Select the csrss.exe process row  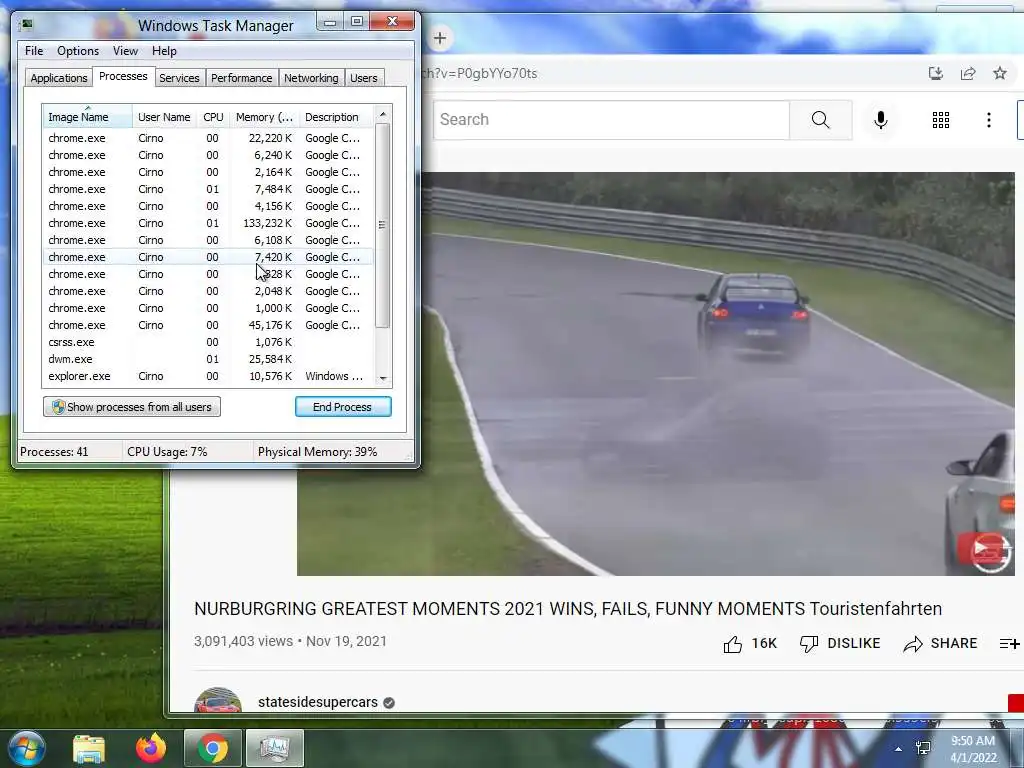tap(208, 342)
